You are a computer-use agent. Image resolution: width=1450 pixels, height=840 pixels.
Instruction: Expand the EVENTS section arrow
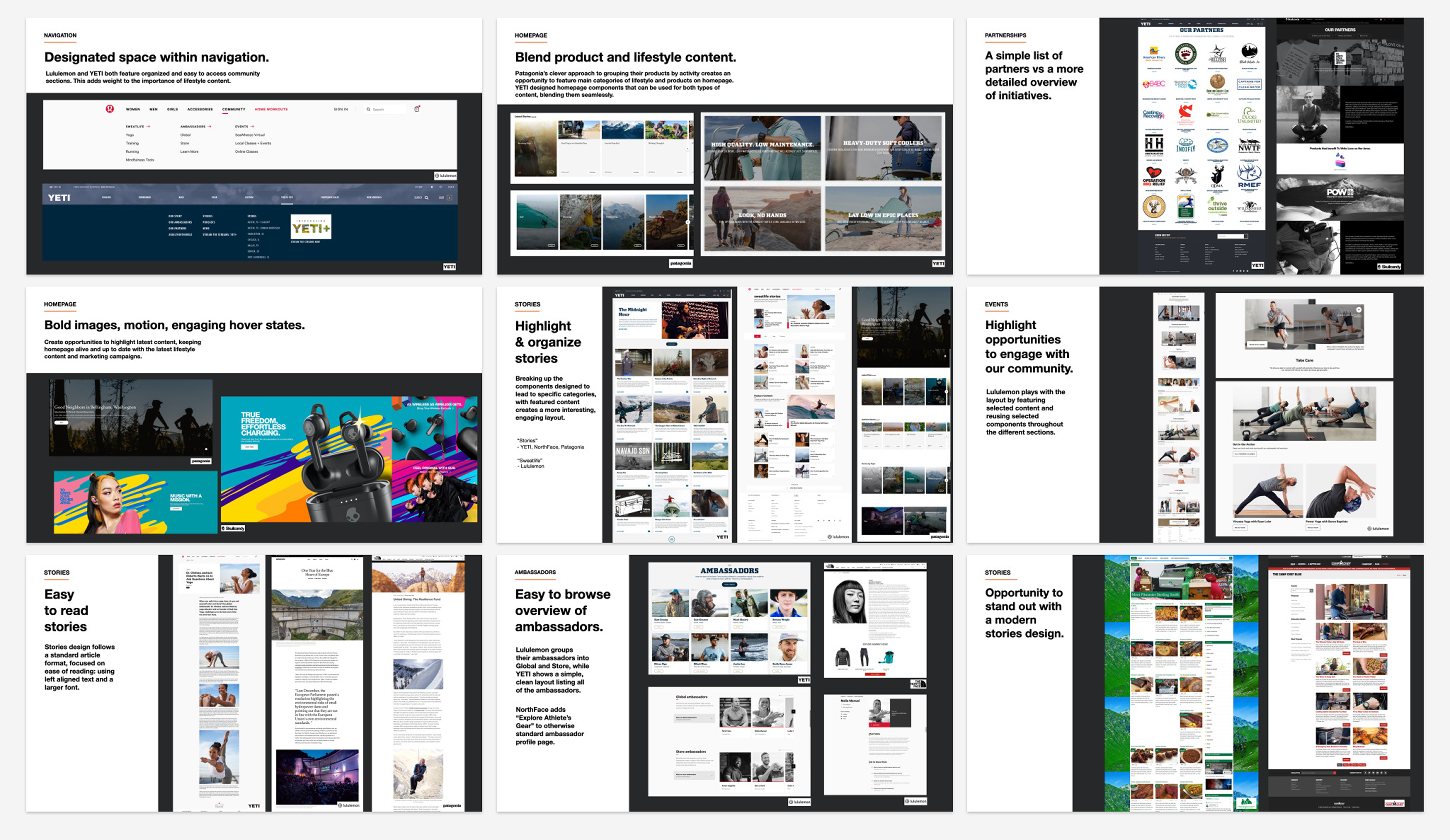[252, 126]
